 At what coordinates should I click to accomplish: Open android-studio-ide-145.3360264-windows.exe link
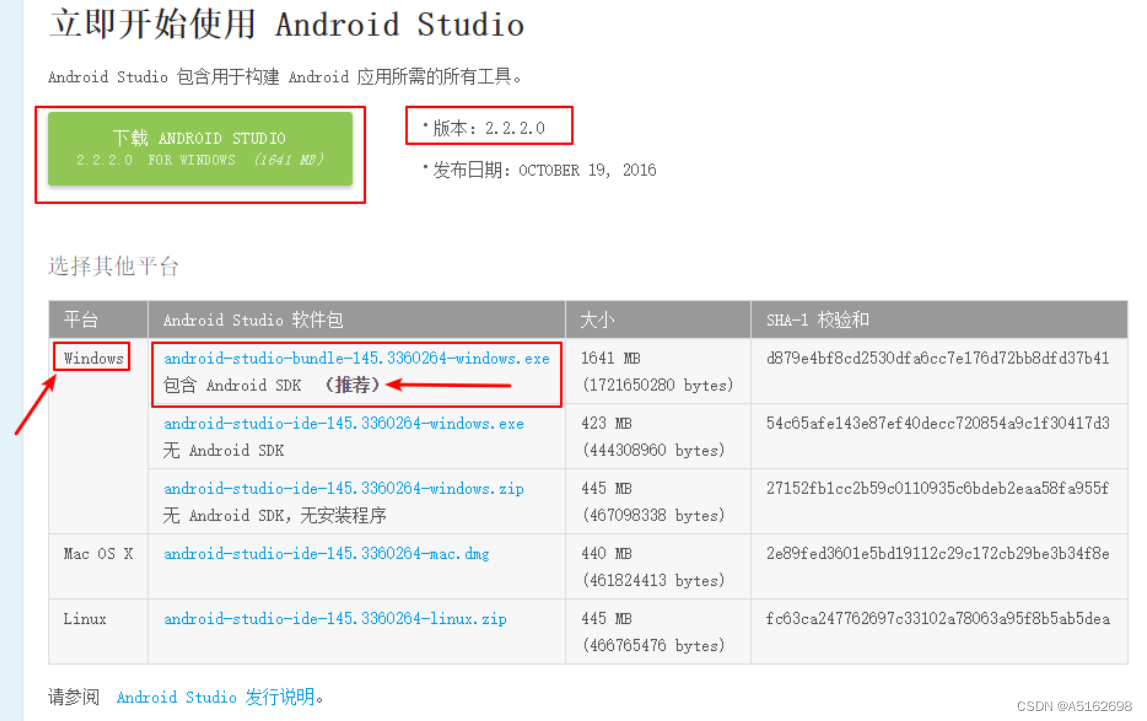(344, 423)
